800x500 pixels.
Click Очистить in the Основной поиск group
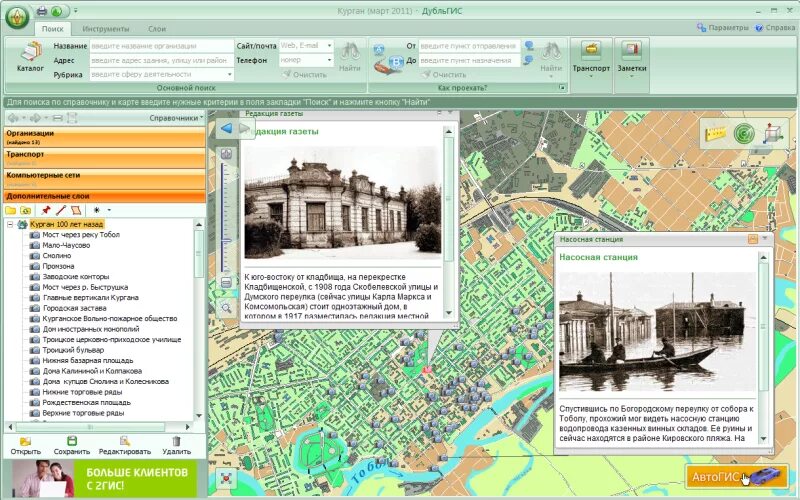tap(305, 74)
